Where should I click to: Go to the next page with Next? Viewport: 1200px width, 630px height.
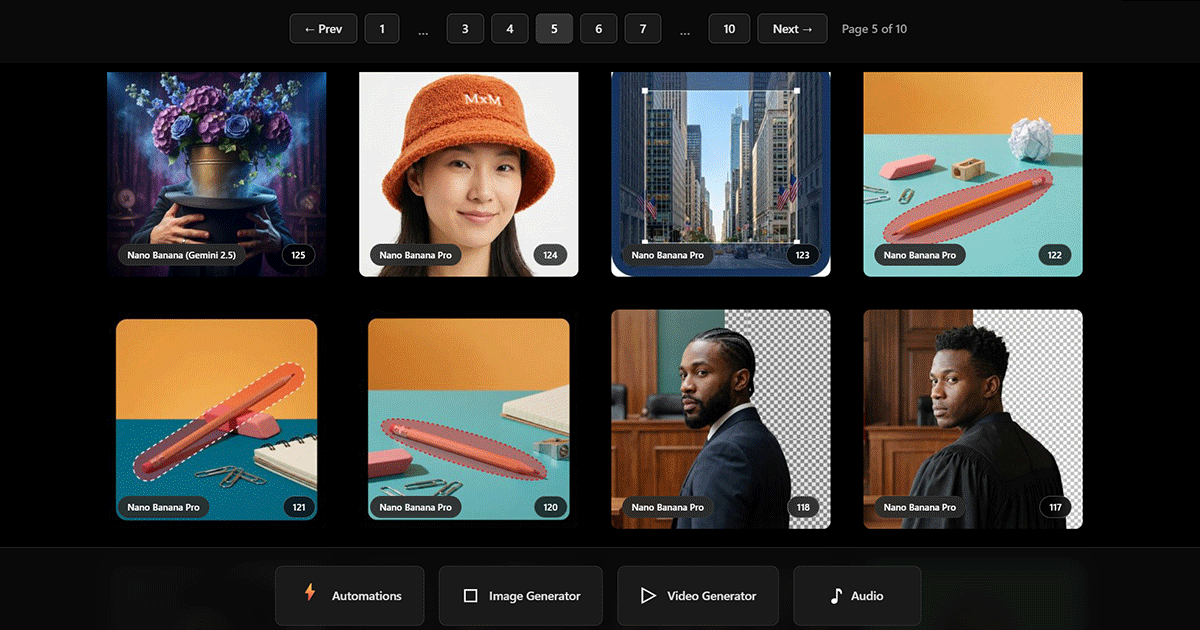(792, 29)
